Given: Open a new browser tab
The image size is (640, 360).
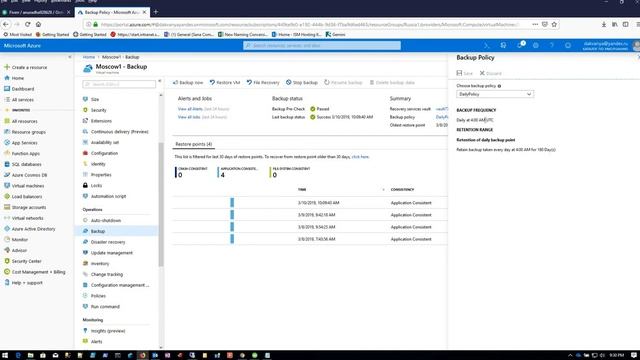Looking at the screenshot, I should tap(156, 12).
